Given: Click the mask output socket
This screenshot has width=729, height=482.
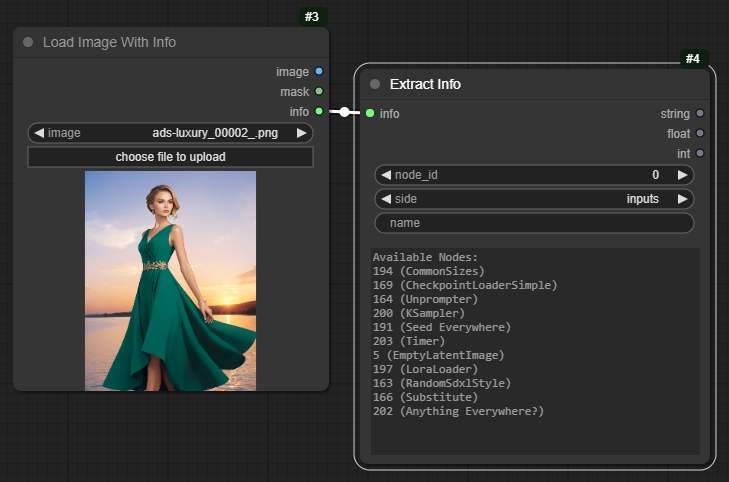Looking at the screenshot, I should point(319,91).
